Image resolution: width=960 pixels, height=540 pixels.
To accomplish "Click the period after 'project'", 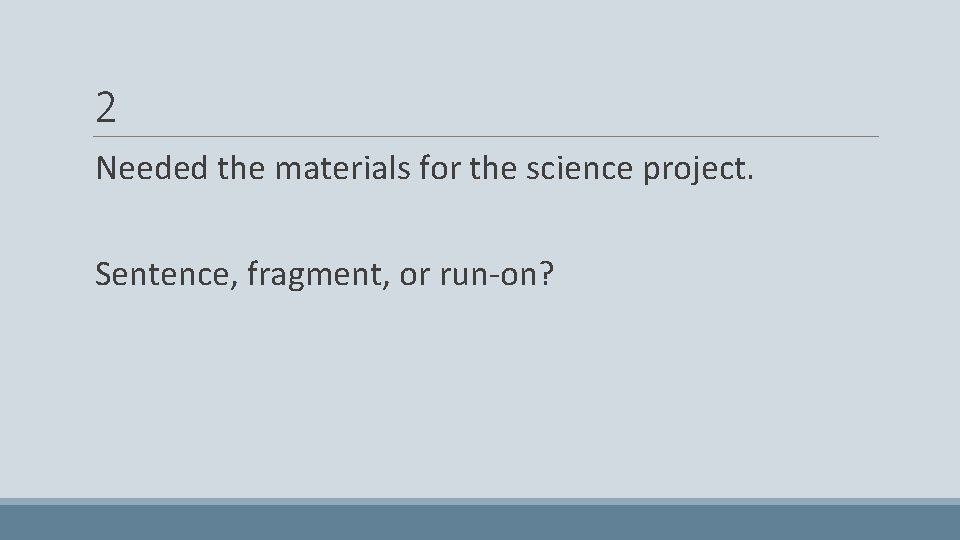I will click(x=750, y=178).
